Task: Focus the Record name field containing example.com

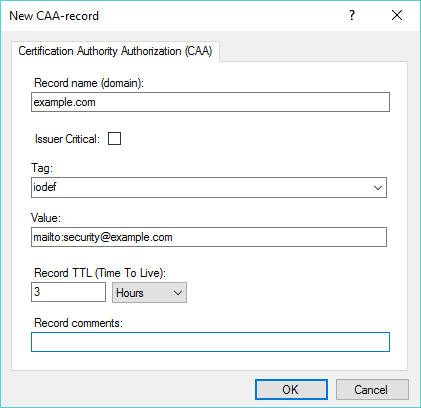Action: (210, 102)
